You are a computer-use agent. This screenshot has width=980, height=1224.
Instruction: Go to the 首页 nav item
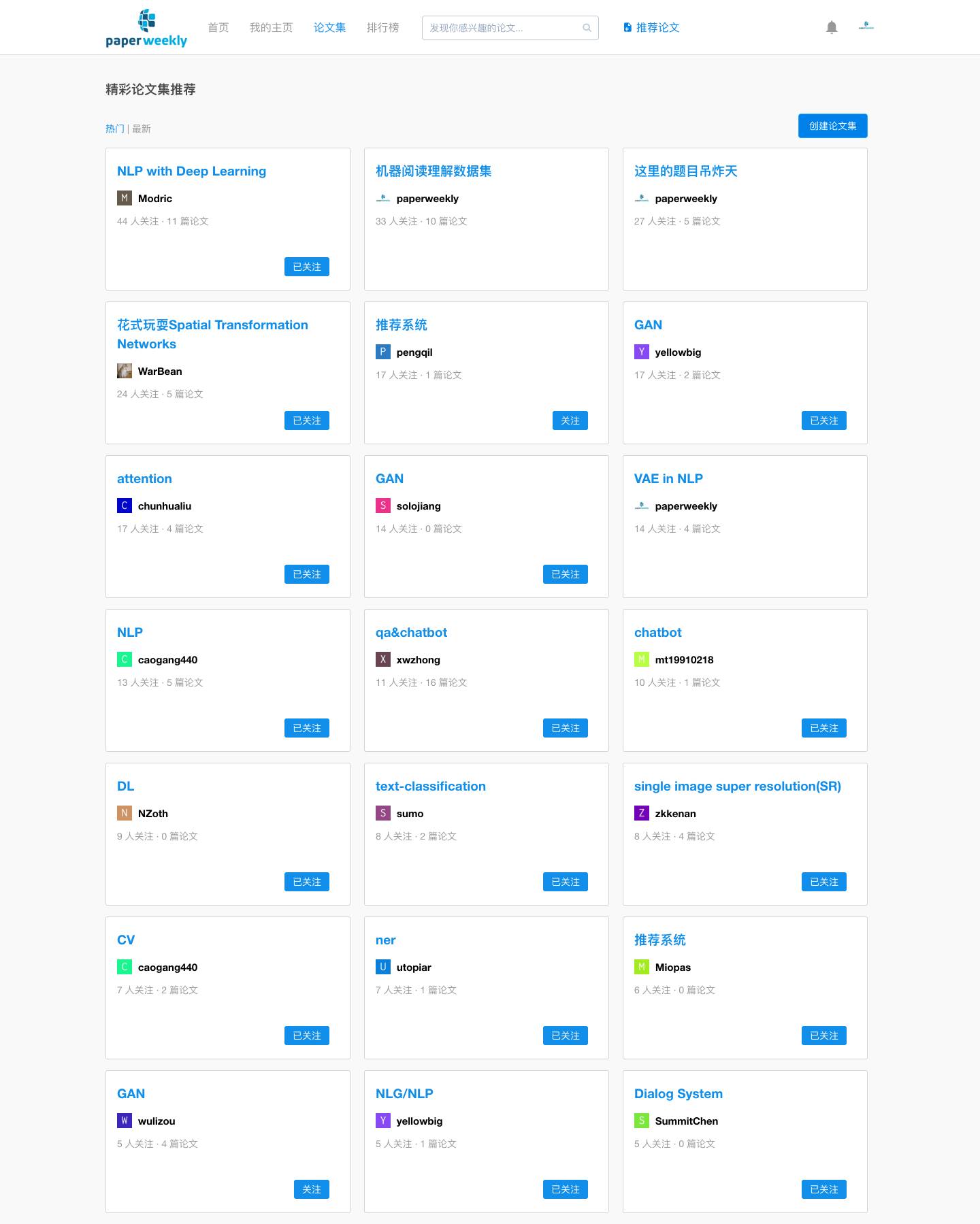click(x=218, y=28)
